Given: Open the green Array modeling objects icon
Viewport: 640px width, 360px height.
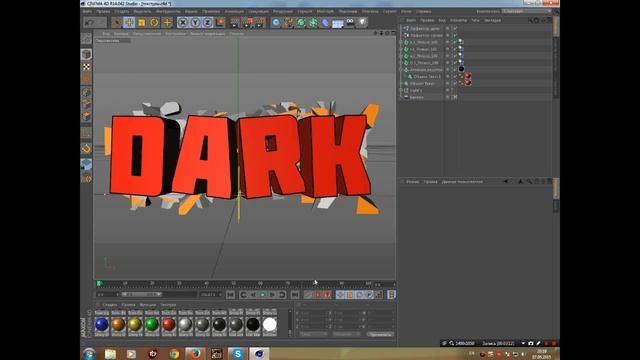Looking at the screenshot, I should tap(313, 22).
